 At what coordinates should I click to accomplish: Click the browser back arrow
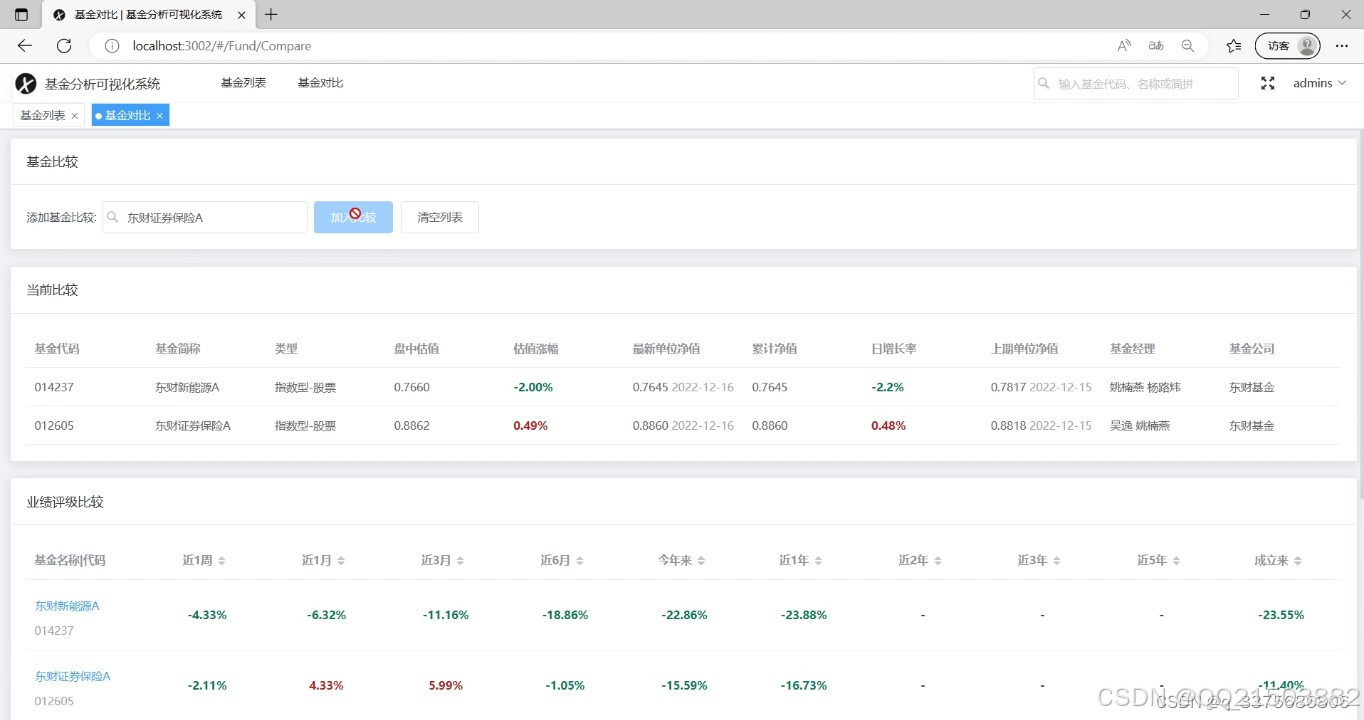(x=24, y=45)
